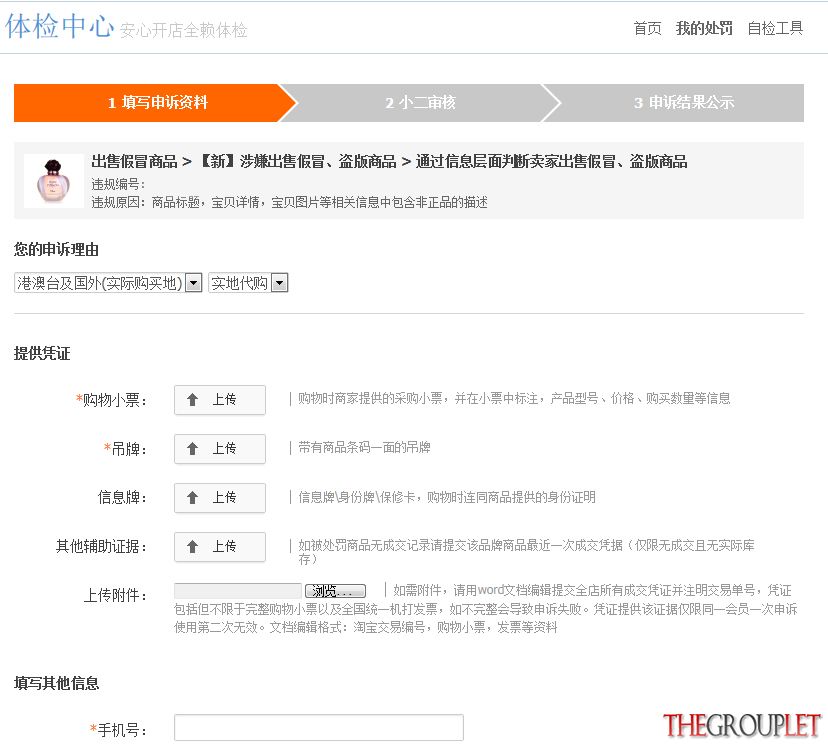The width and height of the screenshot is (828, 744).
Task: Focus the 手机号 input field
Action: pos(319,728)
